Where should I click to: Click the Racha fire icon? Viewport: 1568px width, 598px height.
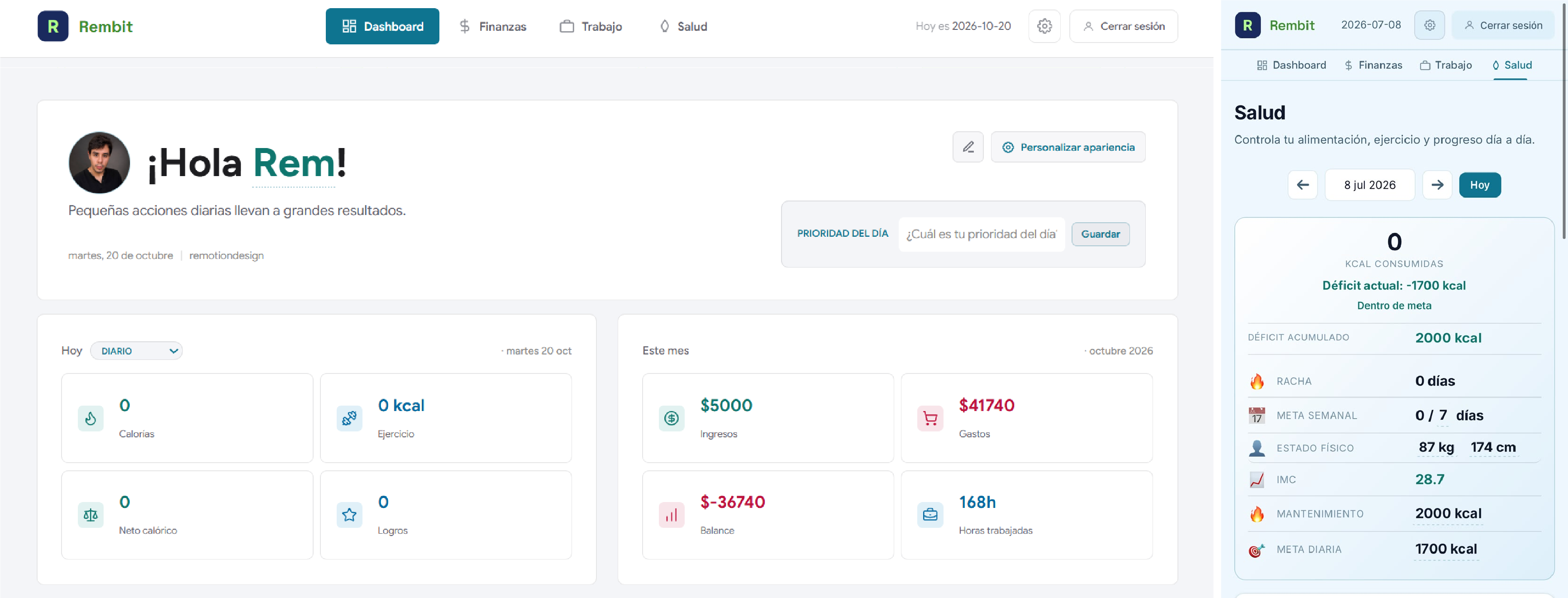click(1257, 381)
